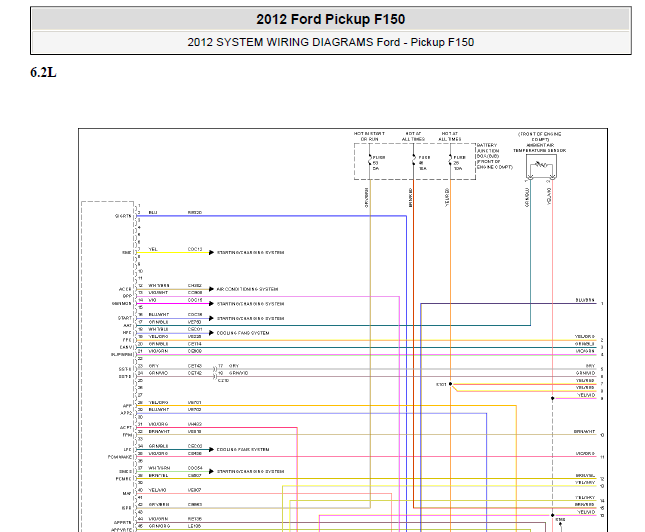Screen dimensions: 645x532
Task: Click the '2012 Ford Pickup F150' title heading
Action: click(331, 19)
